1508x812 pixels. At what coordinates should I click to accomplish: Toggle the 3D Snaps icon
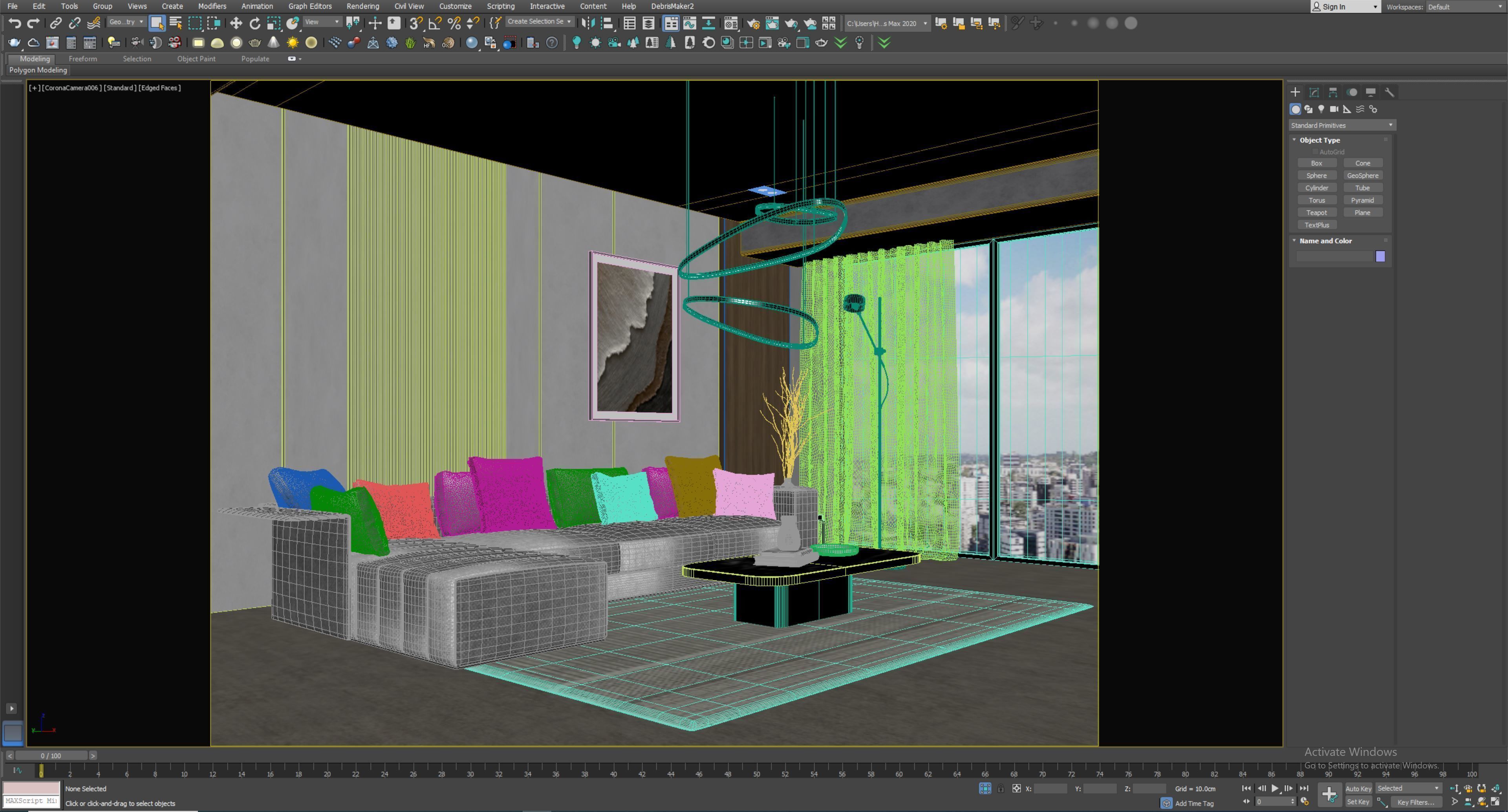[415, 23]
